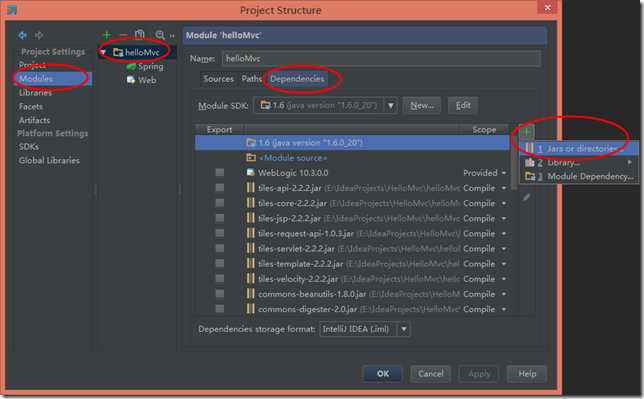Click the tiles-api-2.2.2.jar jar icon
644x399 pixels.
pos(250,188)
